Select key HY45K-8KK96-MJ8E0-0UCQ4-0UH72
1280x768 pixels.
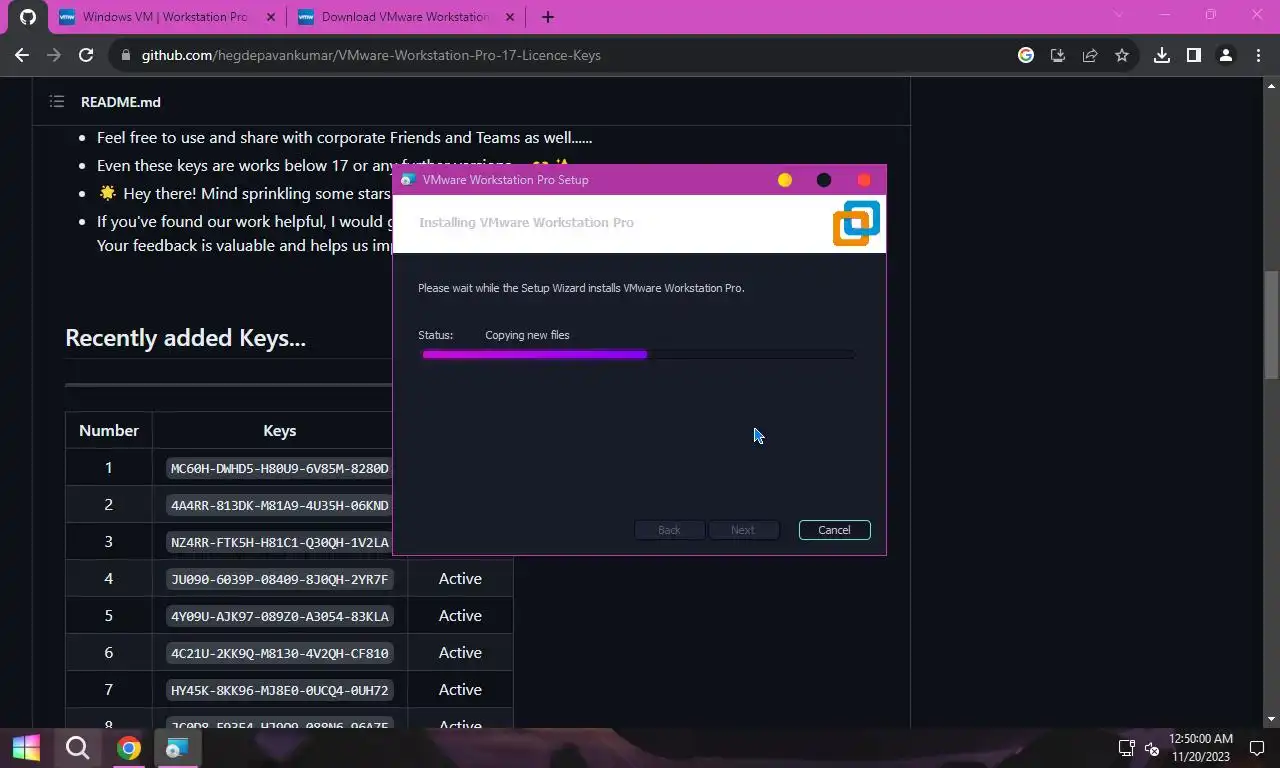tap(280, 690)
